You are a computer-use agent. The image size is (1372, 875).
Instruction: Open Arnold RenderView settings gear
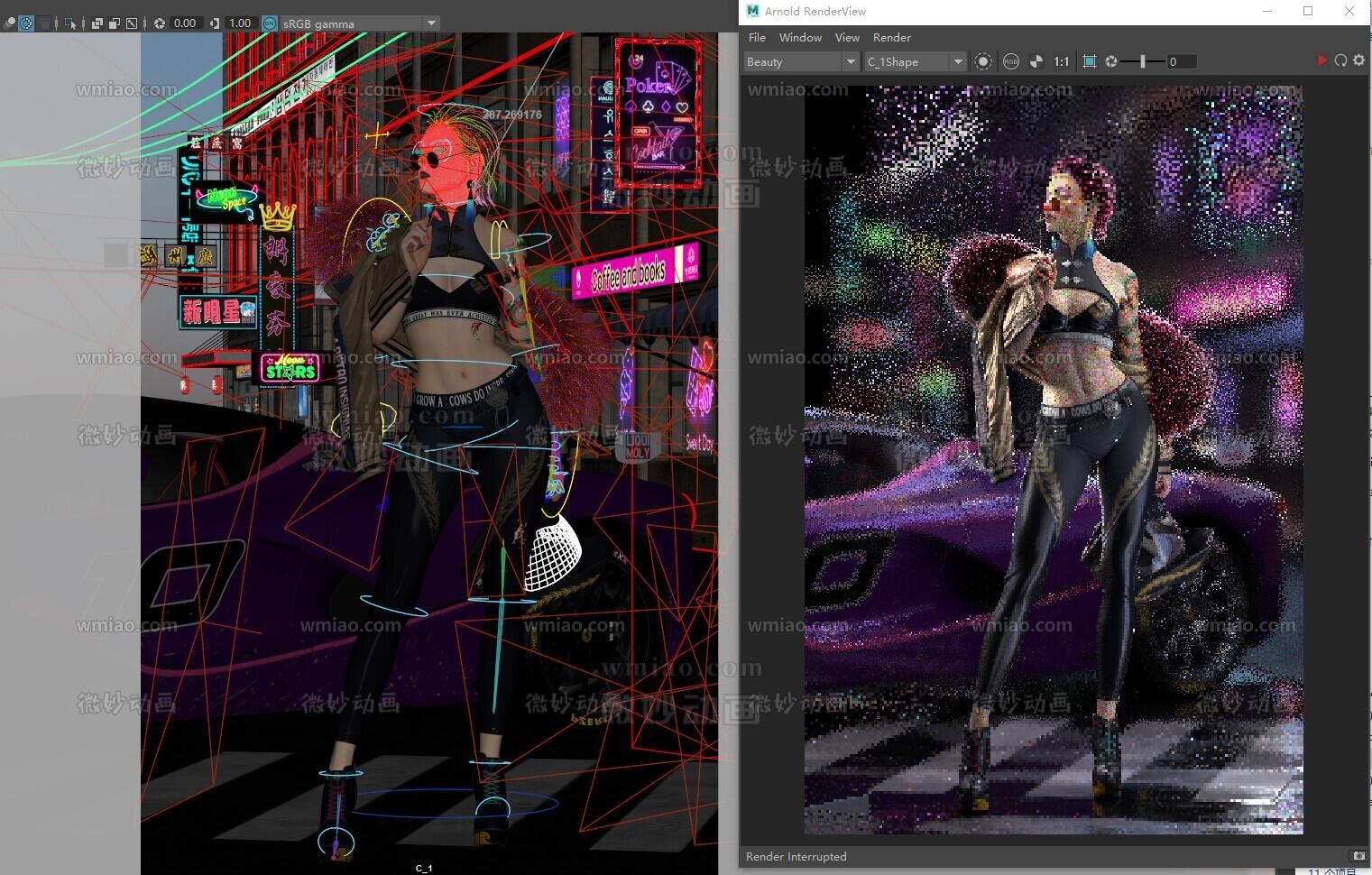tap(1358, 60)
